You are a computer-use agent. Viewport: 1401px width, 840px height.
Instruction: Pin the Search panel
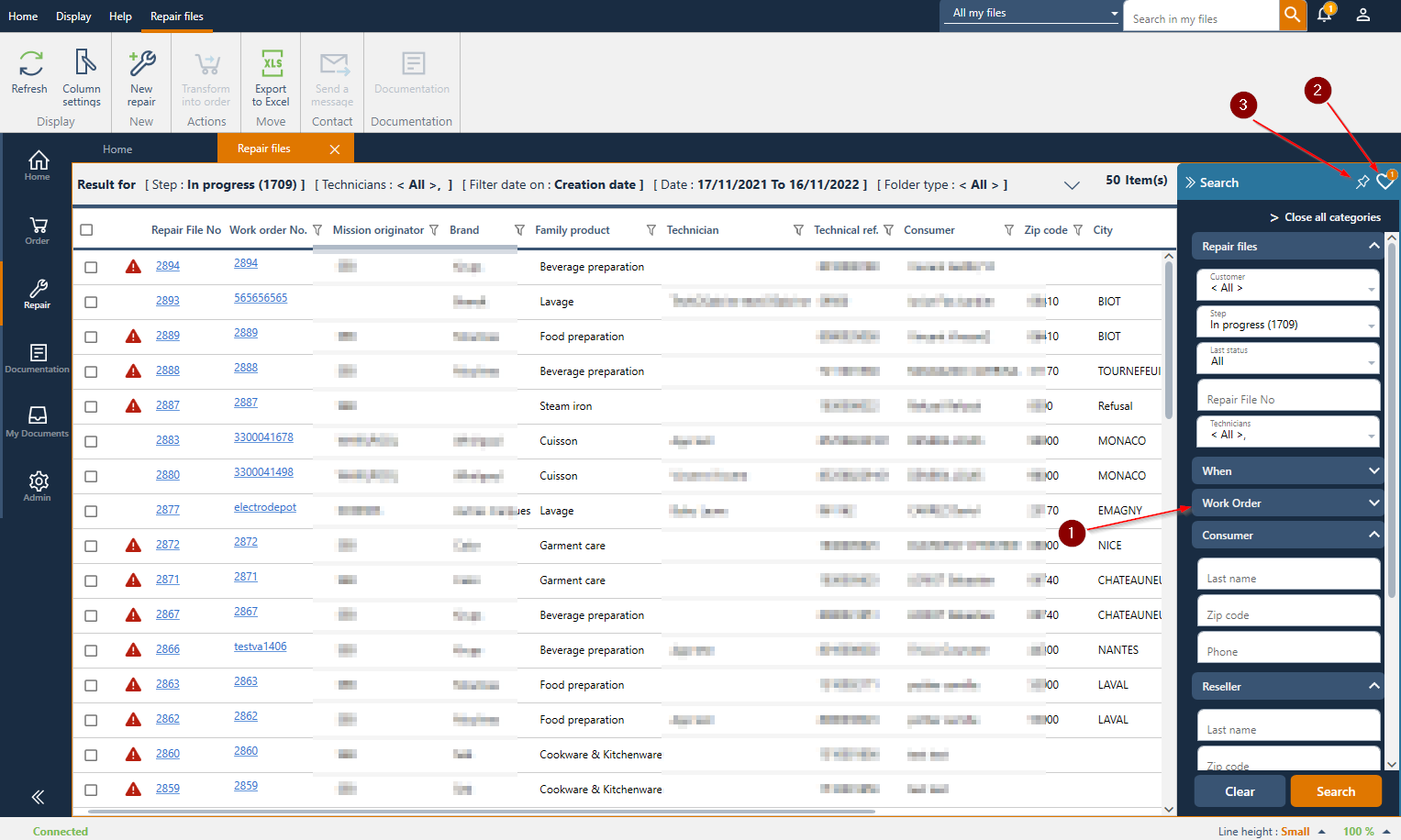tap(1362, 182)
